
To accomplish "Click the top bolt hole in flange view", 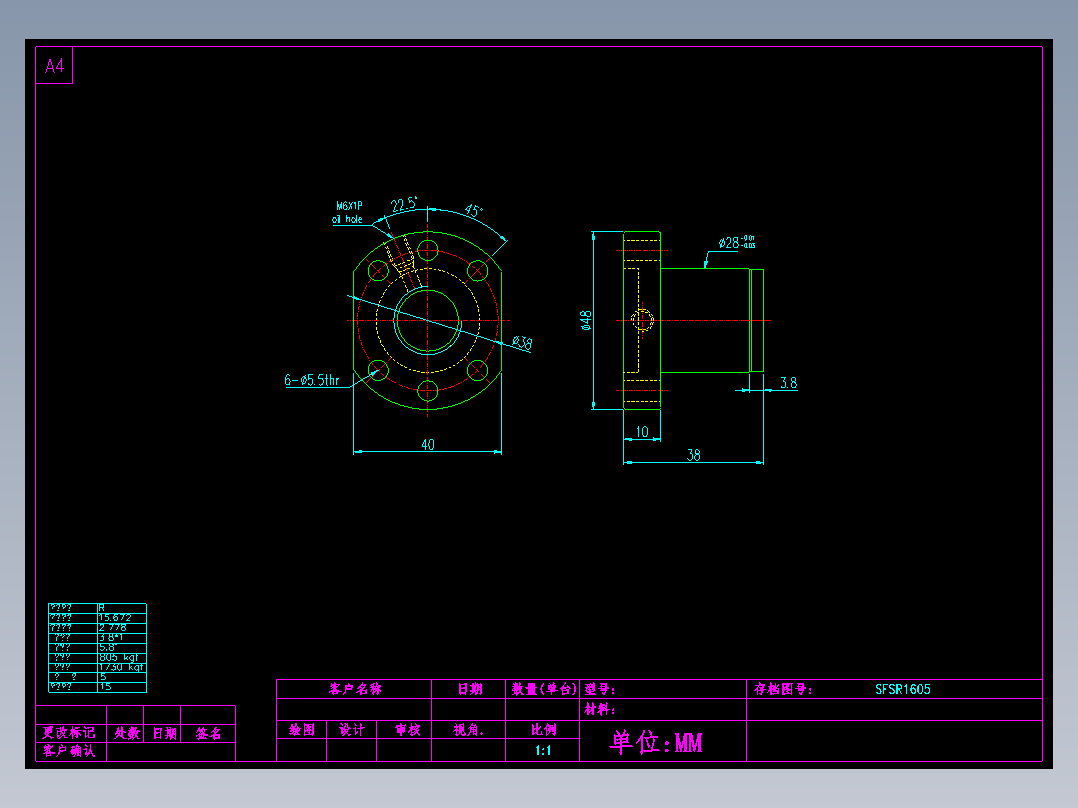I will tap(428, 250).
